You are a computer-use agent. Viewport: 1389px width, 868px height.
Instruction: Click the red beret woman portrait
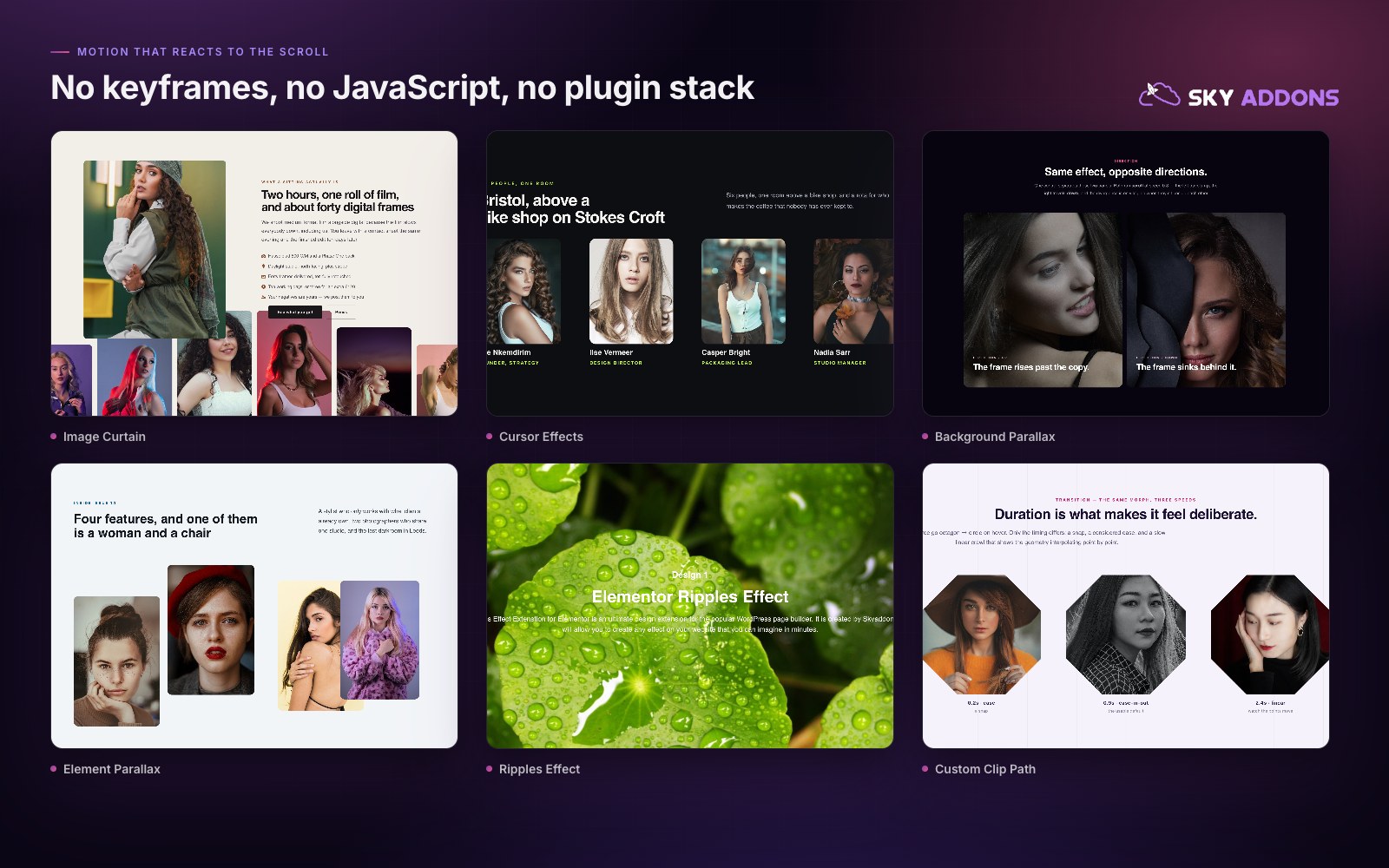point(211,630)
